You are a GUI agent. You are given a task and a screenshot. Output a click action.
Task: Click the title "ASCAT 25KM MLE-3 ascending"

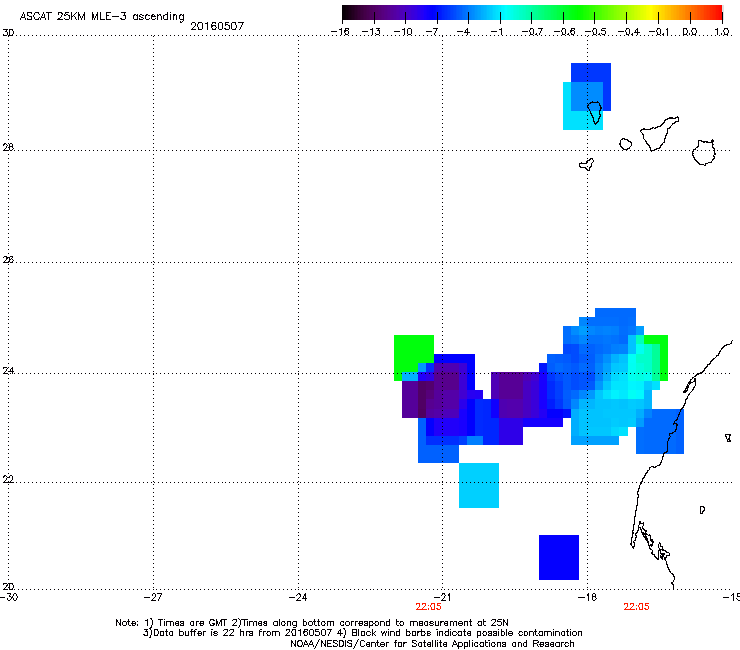coord(102,16)
